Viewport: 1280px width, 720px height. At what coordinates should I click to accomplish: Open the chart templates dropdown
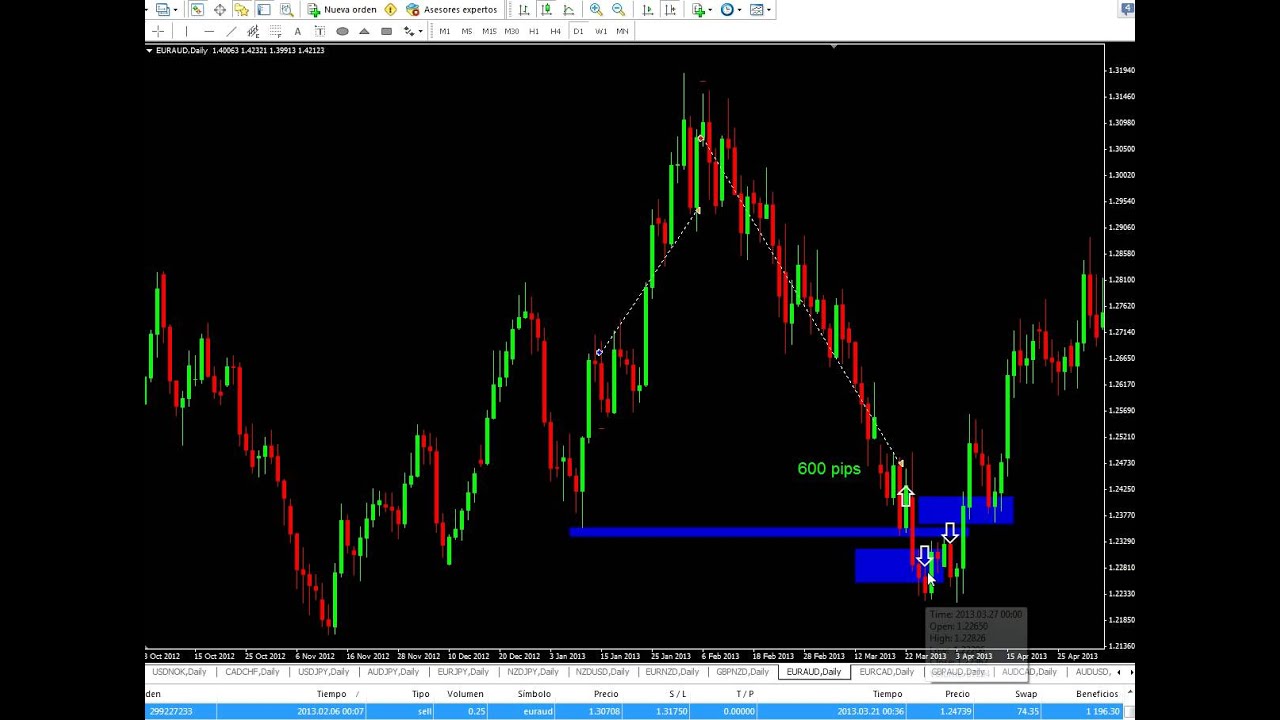click(760, 10)
